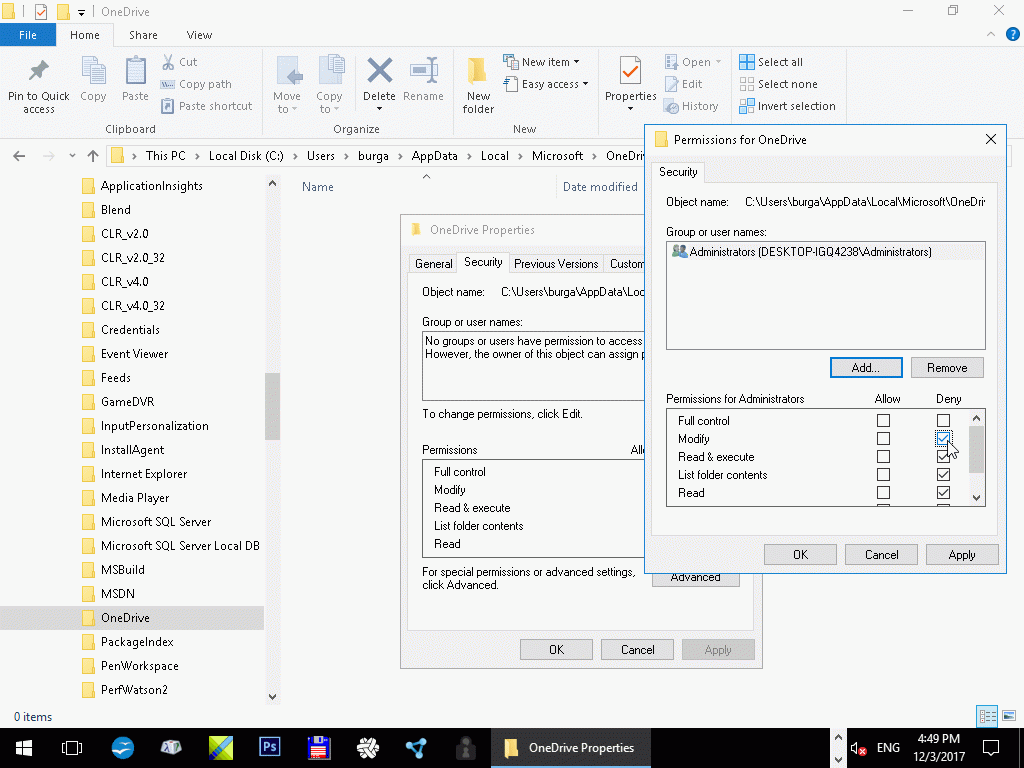The image size is (1024, 768).
Task: Click Invert selection in ribbon
Action: 787,106
